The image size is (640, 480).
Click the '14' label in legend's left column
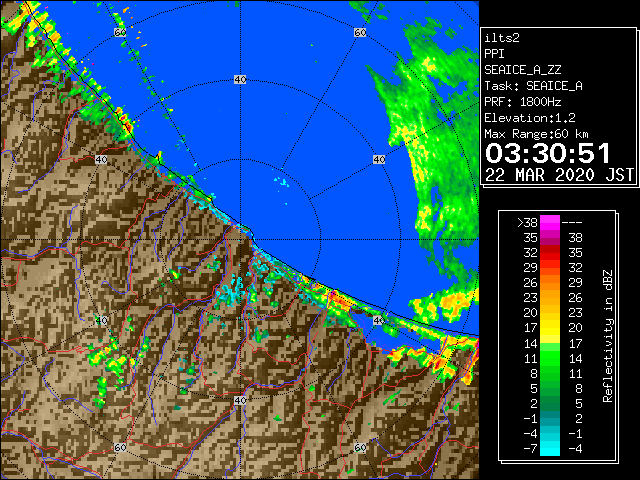(x=531, y=343)
